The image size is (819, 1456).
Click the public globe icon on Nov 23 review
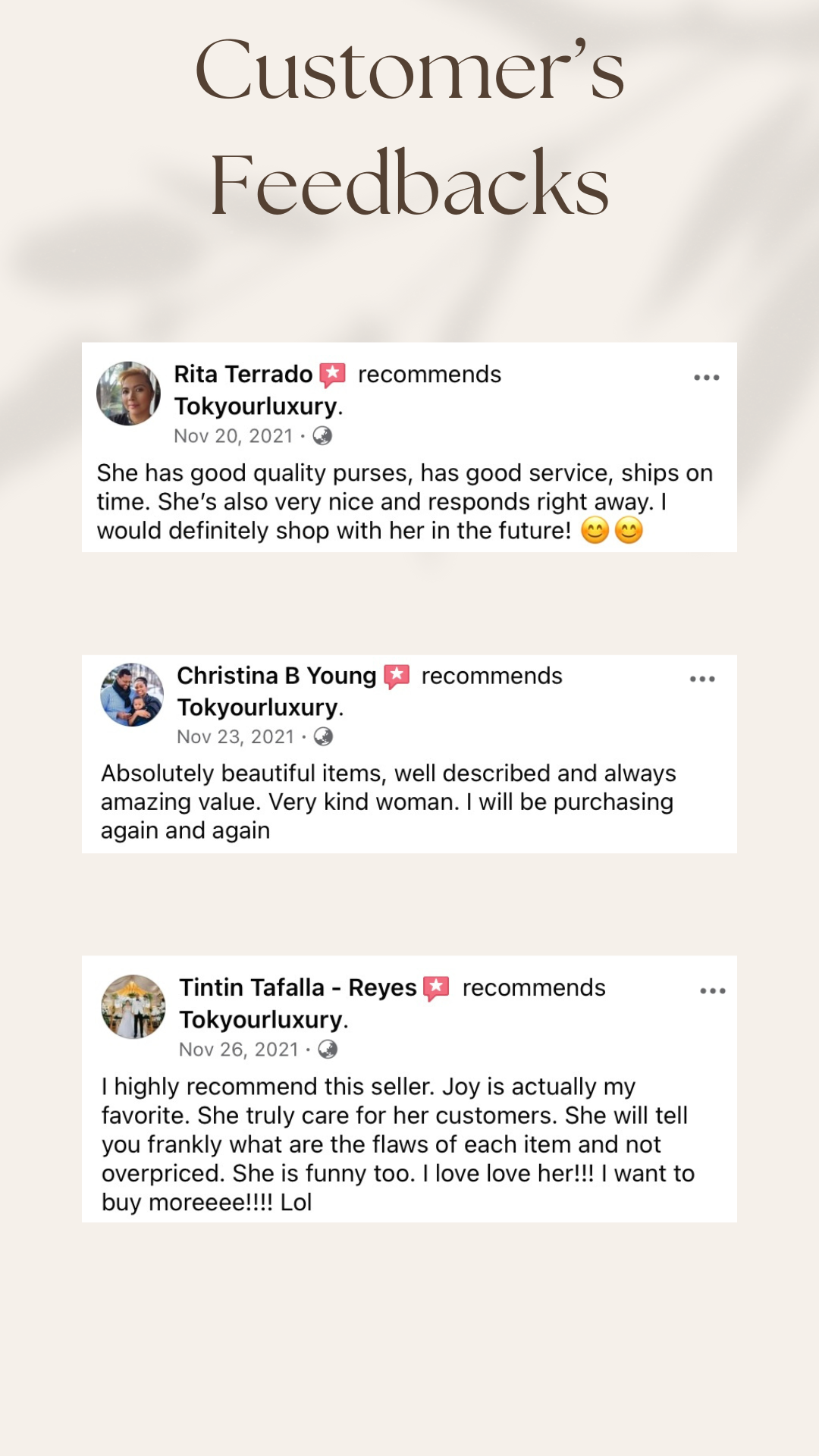(x=324, y=736)
